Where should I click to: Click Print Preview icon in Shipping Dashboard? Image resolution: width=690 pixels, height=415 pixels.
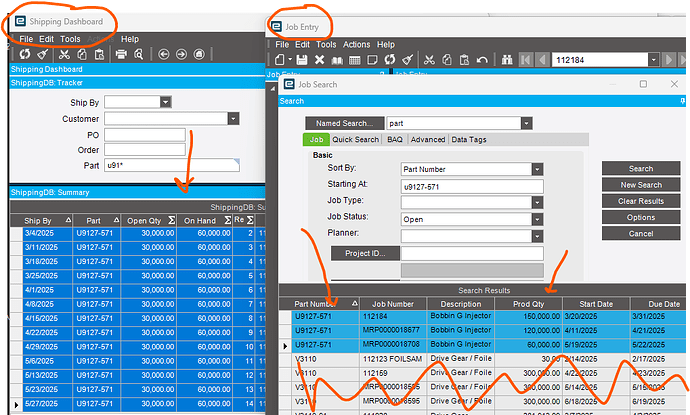[139, 54]
